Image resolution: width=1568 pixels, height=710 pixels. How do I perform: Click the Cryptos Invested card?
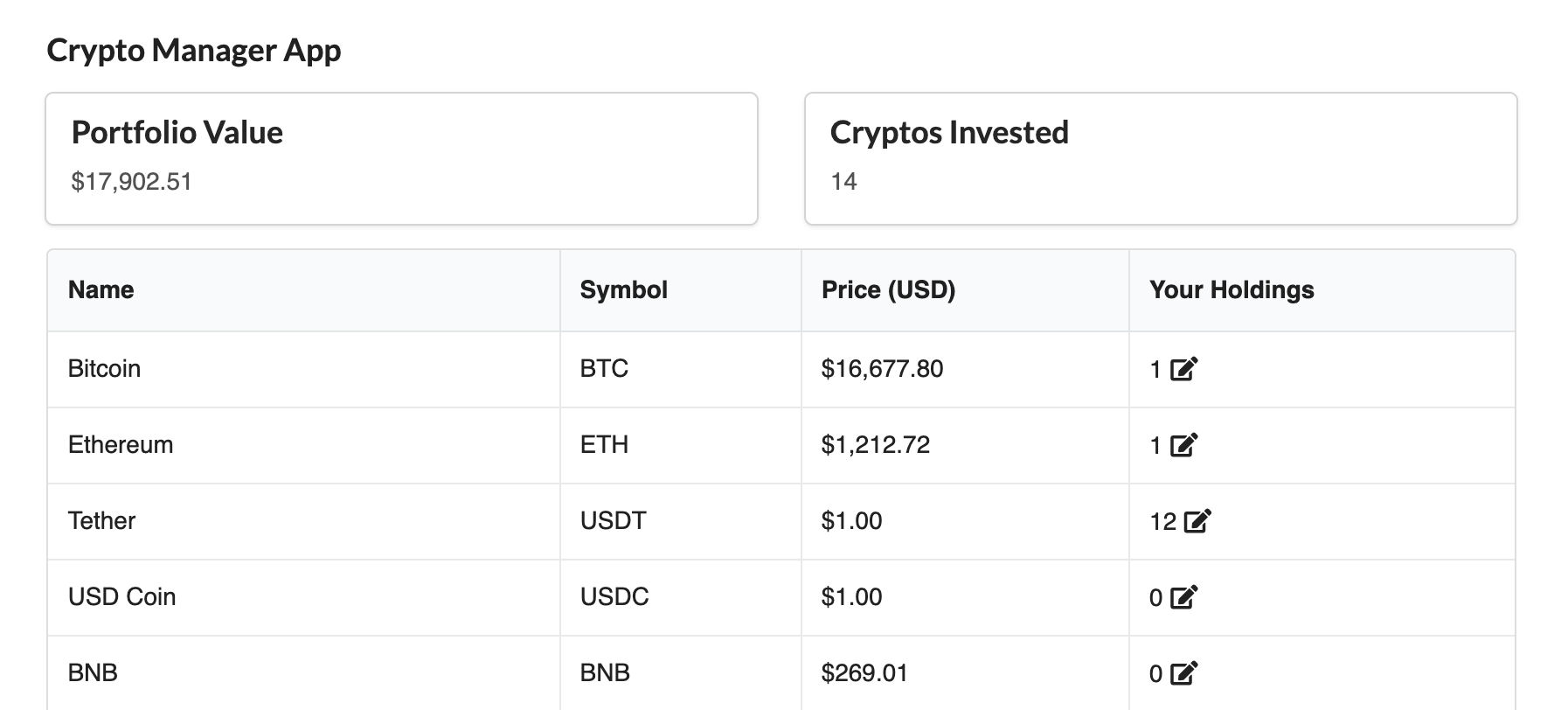coord(1161,158)
